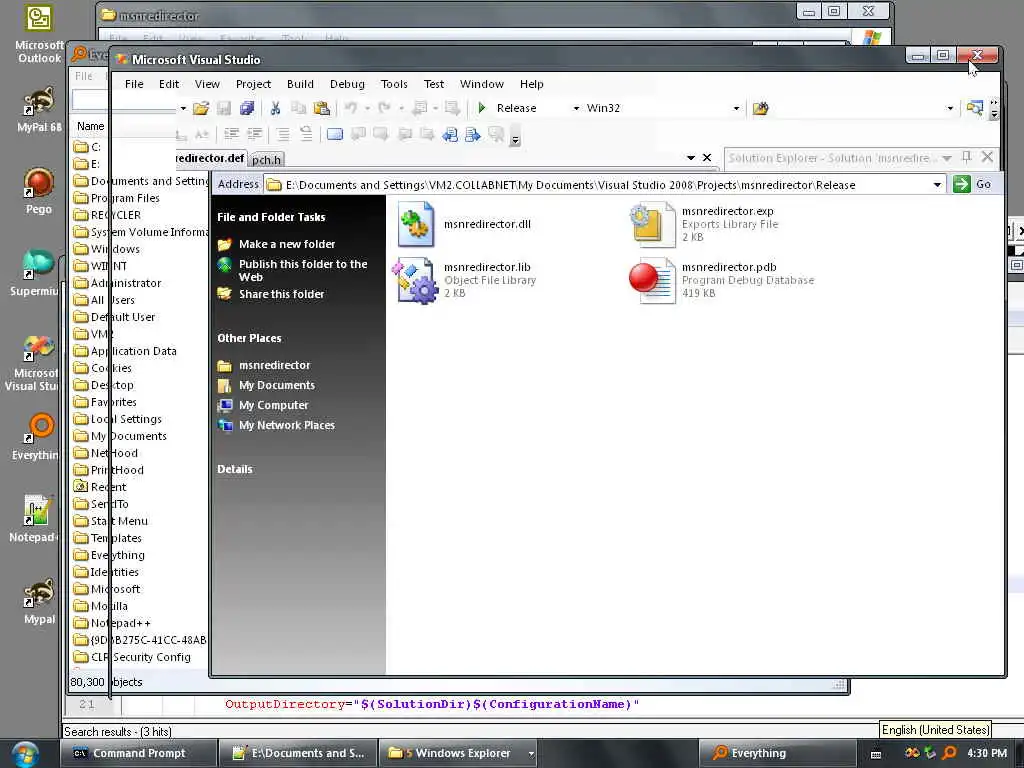The height and width of the screenshot is (768, 1024).
Task: Click the Decrease Indent icon
Action: pyautogui.click(x=231, y=135)
